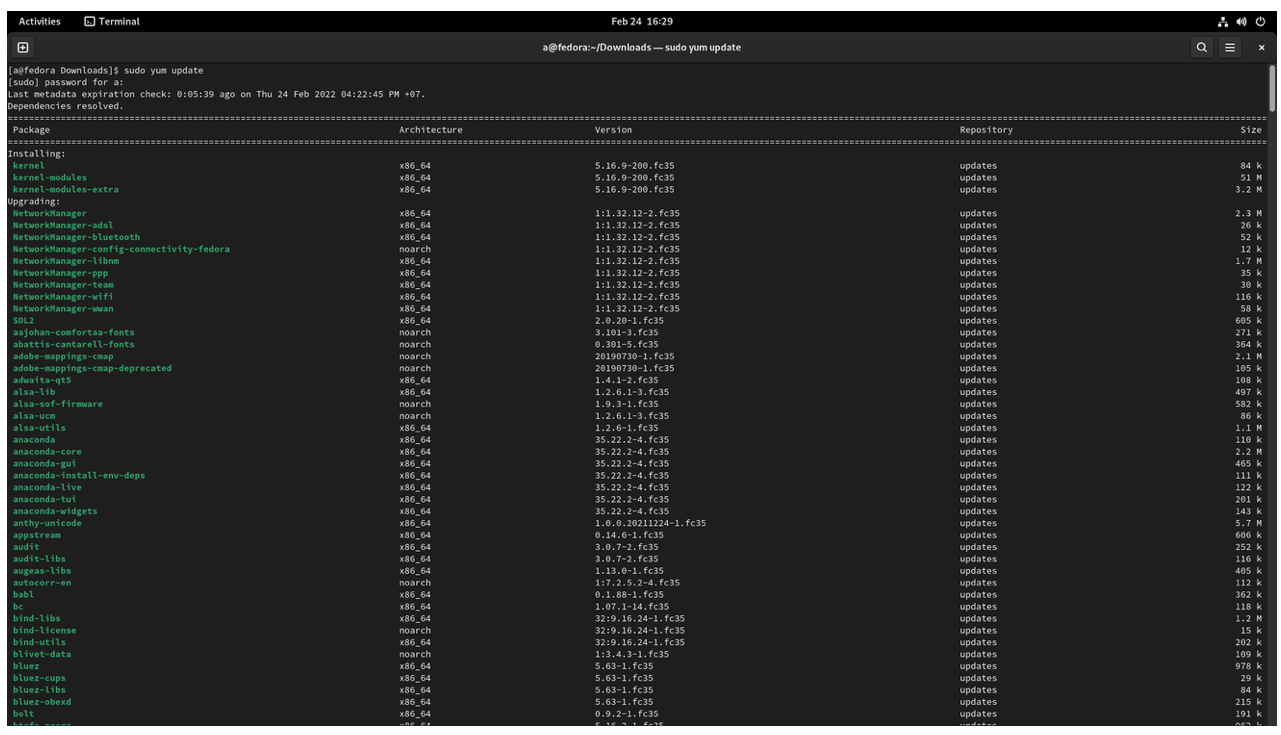The image size is (1281, 735).
Task: Click the audit-libs package name
Action: click(x=39, y=559)
